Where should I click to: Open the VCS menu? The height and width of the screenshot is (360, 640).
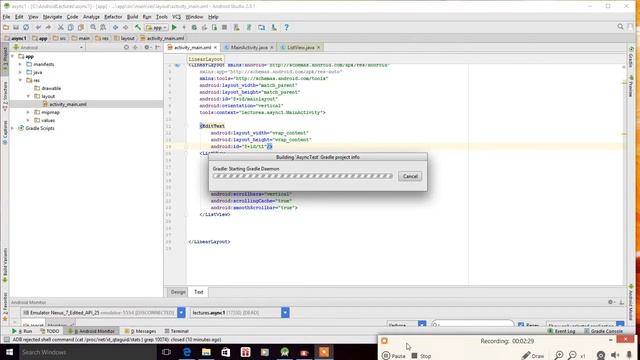coord(176,17)
